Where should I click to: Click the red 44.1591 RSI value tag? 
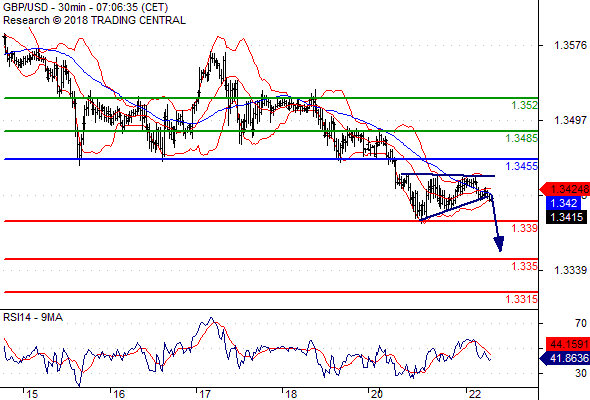(568, 344)
